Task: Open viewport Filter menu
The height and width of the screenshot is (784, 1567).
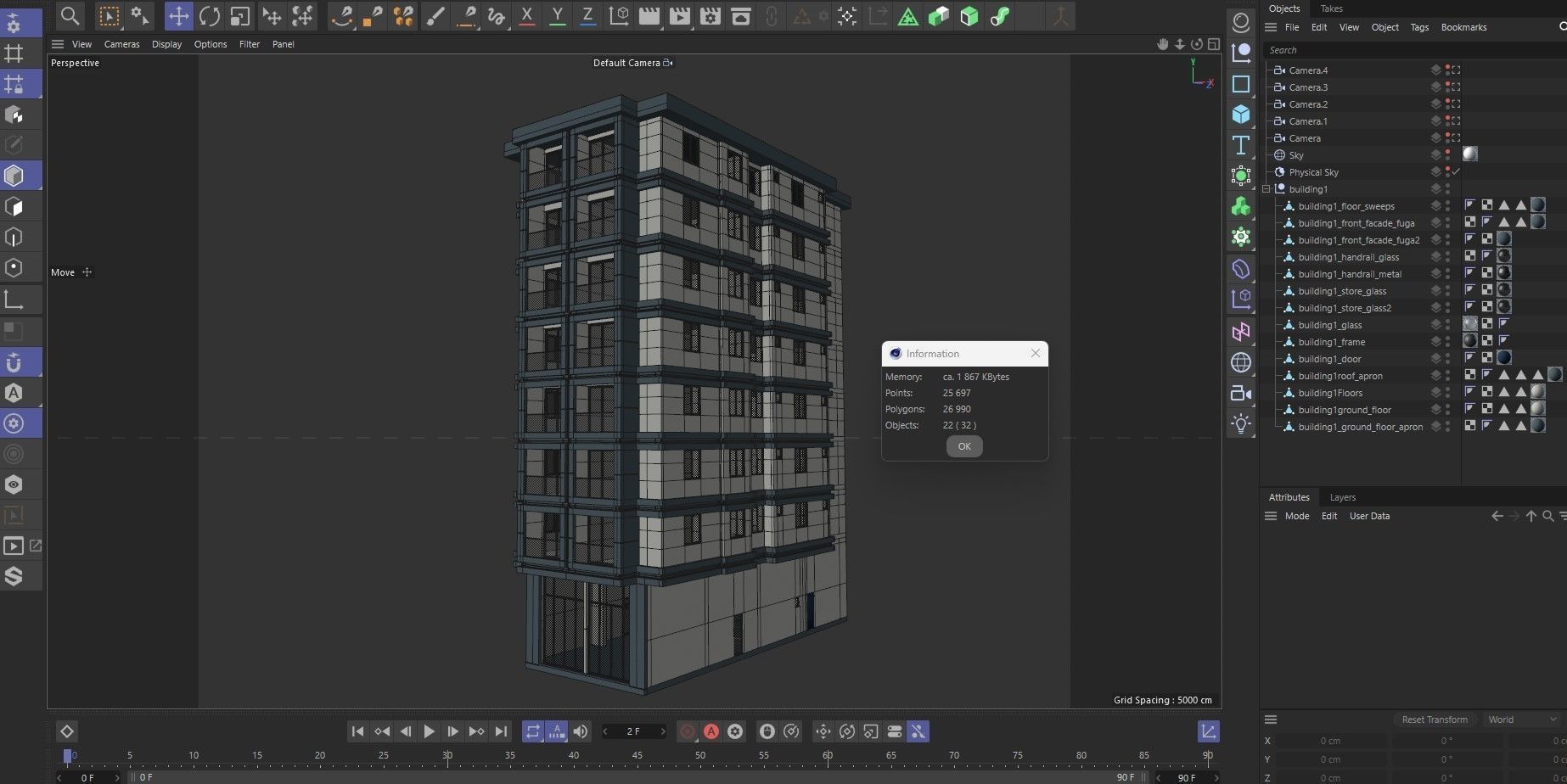Action: [250, 44]
